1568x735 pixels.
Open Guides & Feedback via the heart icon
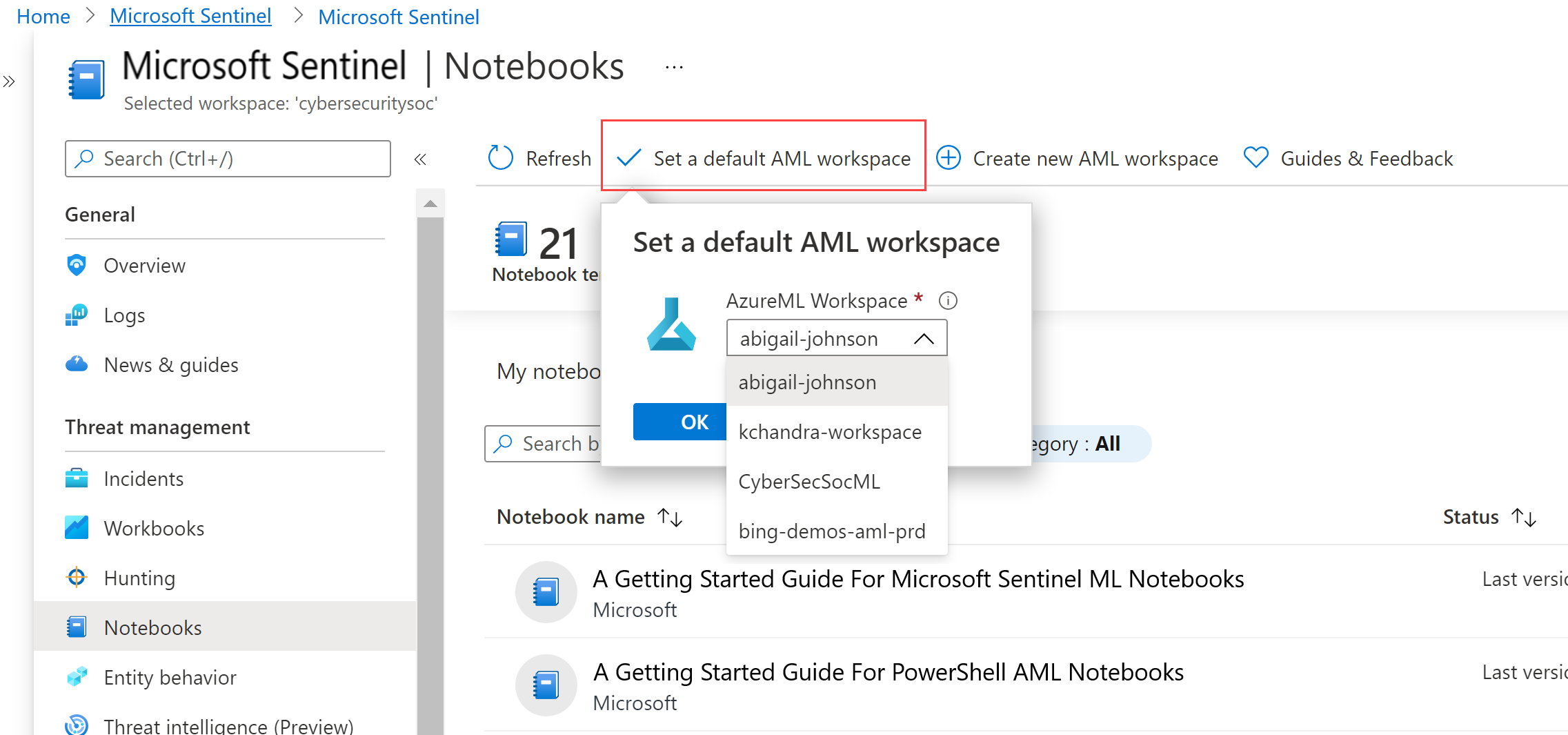tap(1256, 157)
